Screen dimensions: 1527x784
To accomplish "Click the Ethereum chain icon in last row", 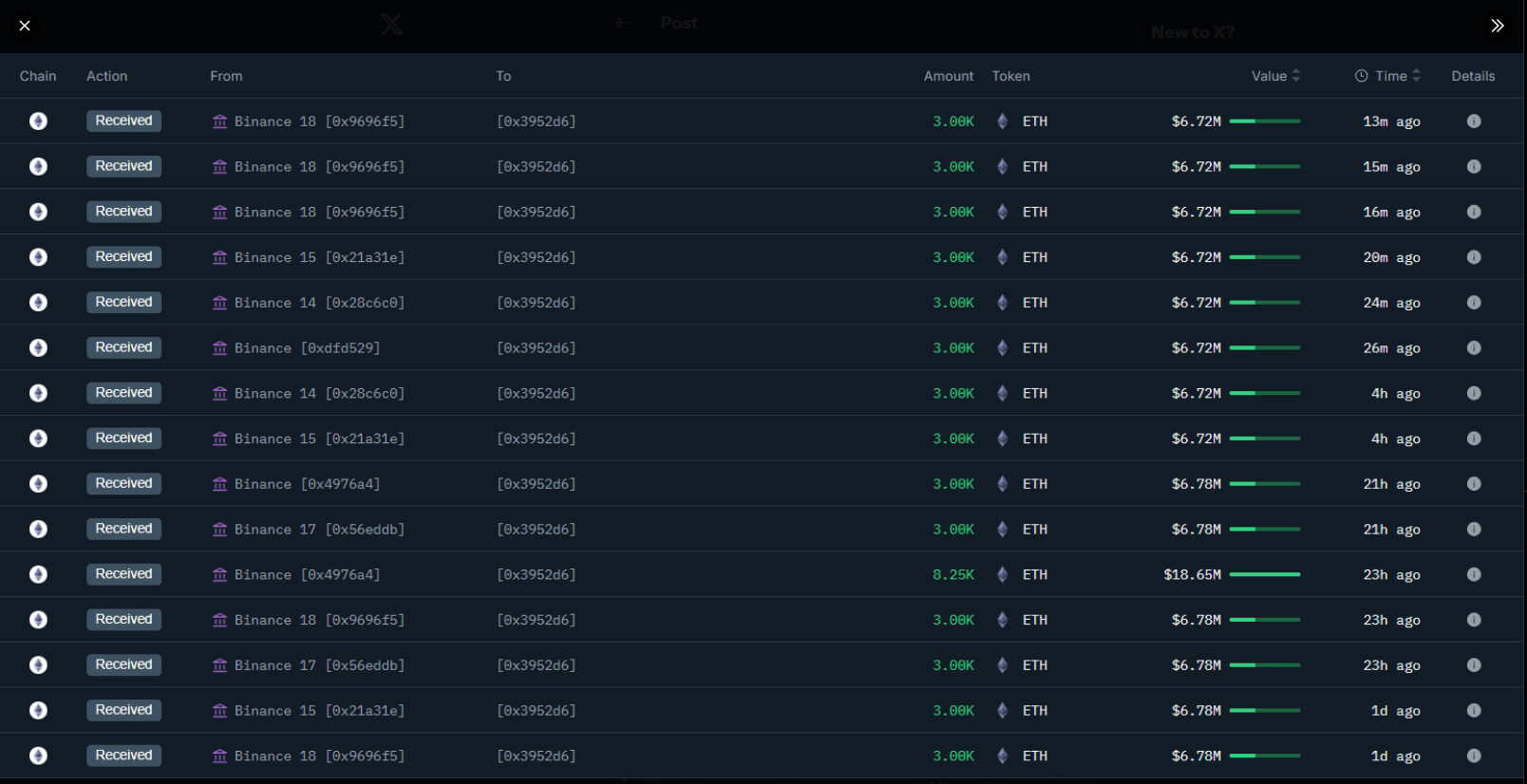I will pyautogui.click(x=38, y=756).
